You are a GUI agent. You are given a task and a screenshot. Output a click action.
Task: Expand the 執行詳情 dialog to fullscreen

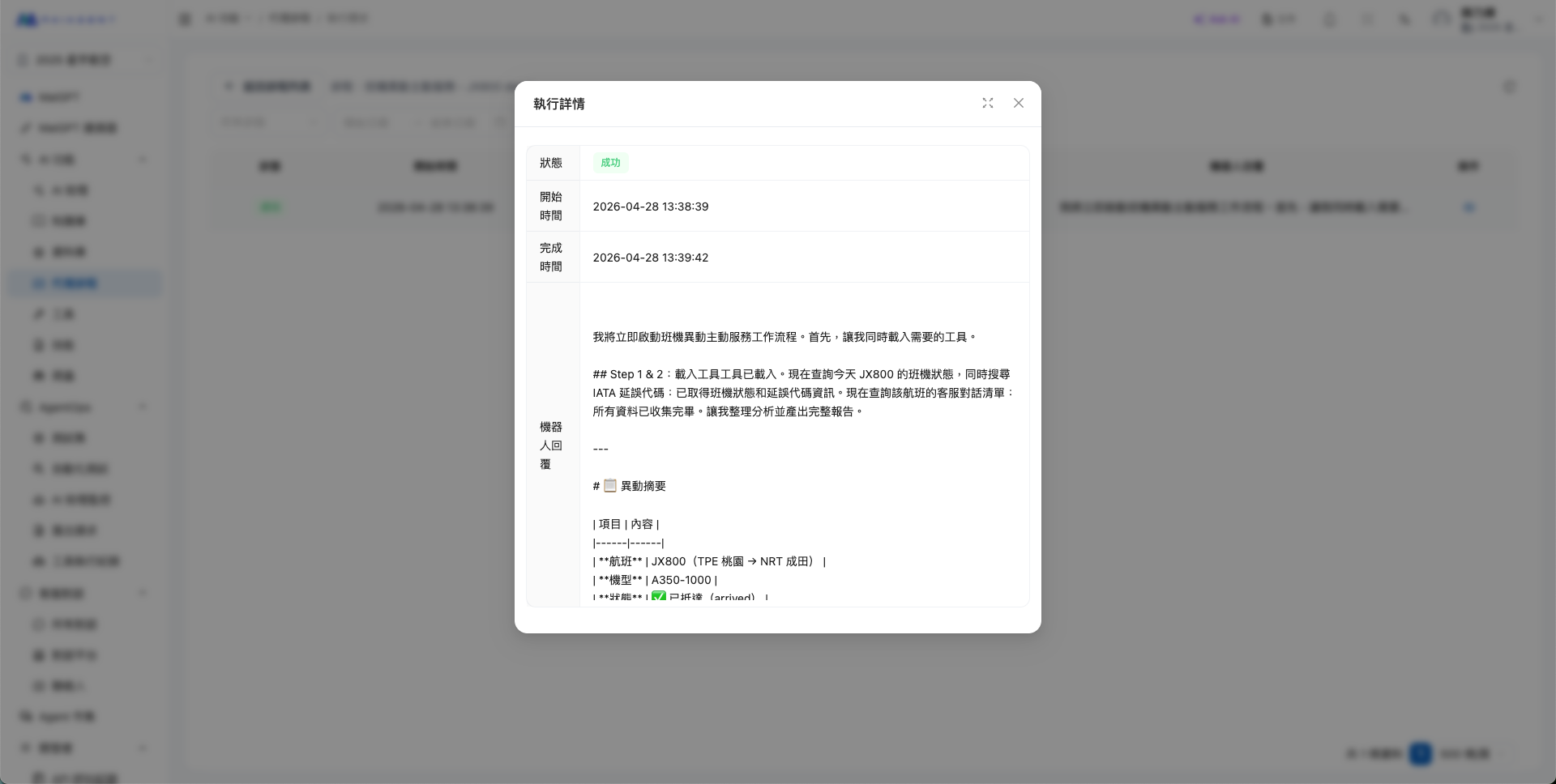(987, 103)
